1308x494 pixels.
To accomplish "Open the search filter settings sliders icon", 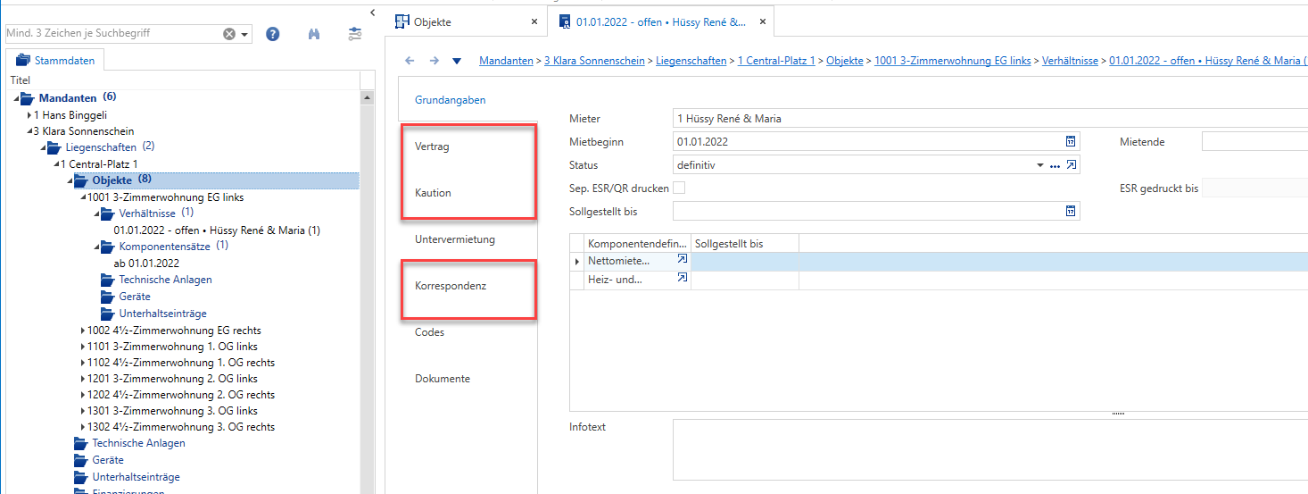I will [x=355, y=34].
